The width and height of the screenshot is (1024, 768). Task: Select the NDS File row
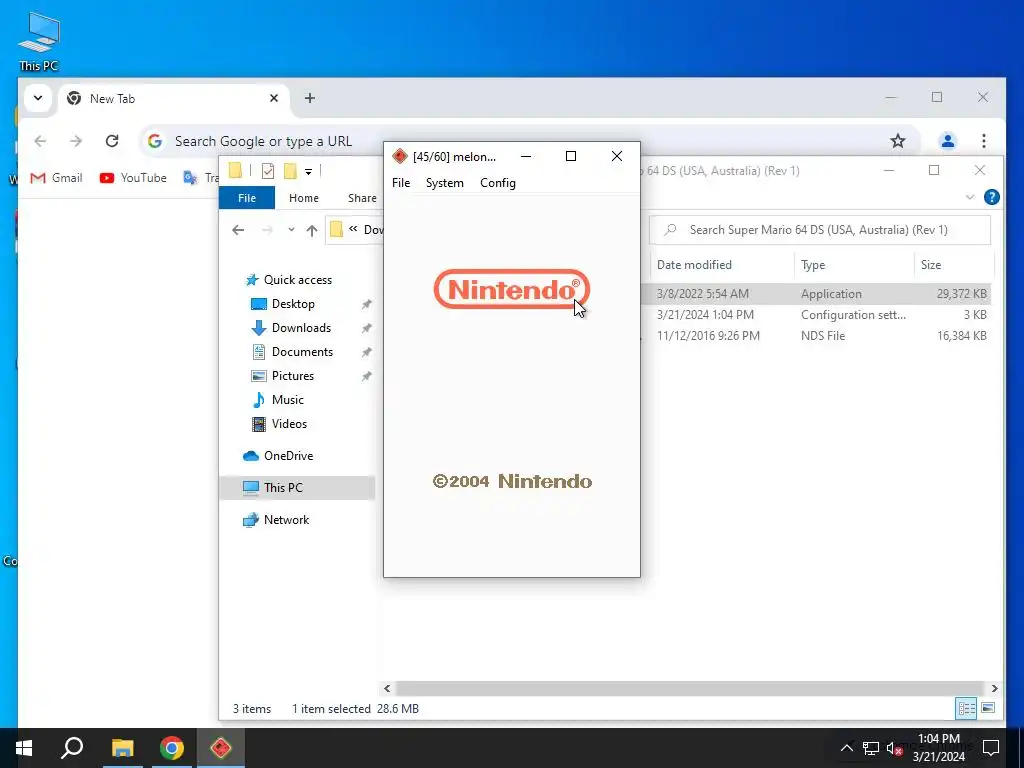[816, 336]
